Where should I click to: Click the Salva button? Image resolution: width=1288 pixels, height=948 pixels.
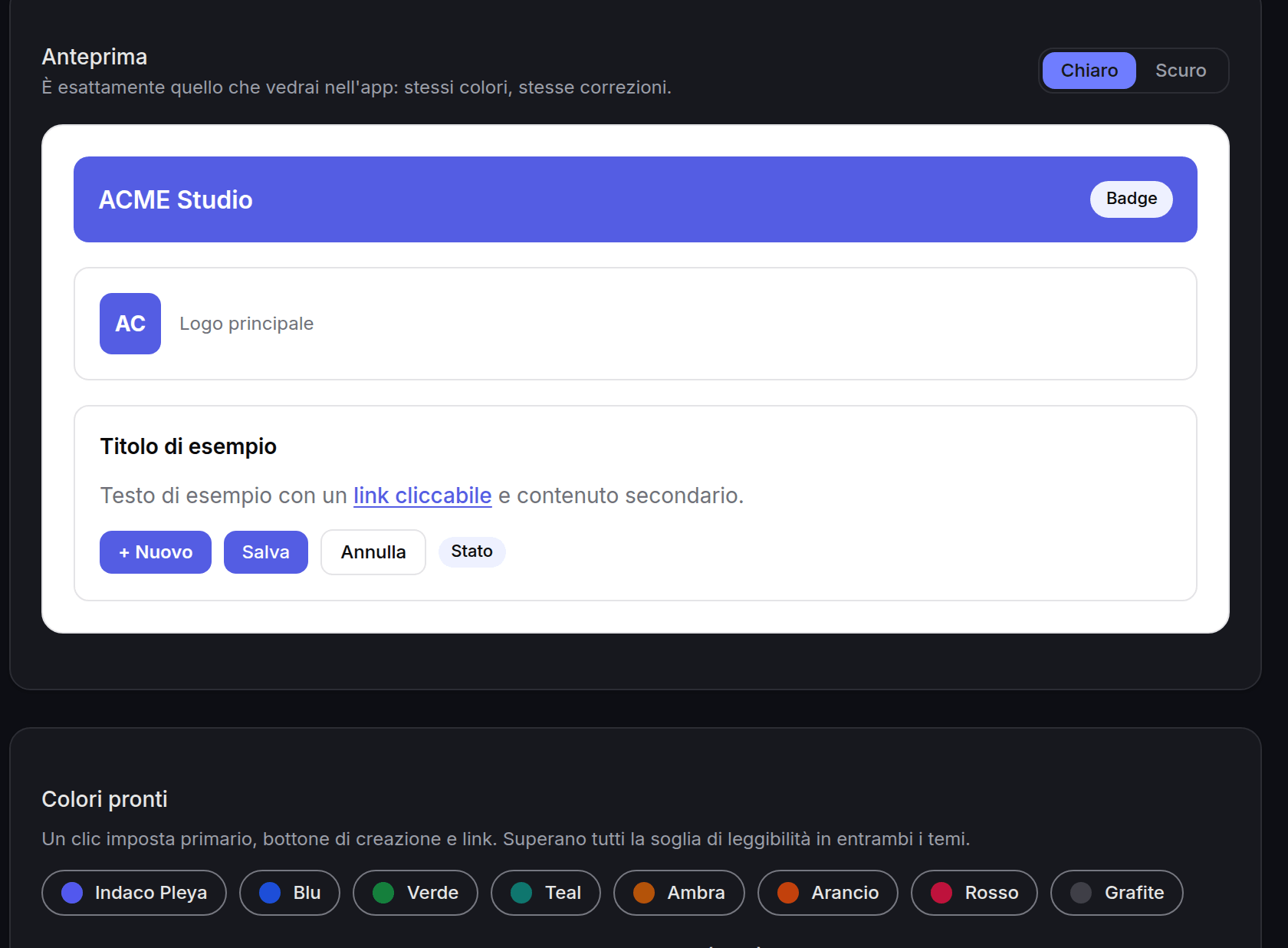pyautogui.click(x=266, y=552)
